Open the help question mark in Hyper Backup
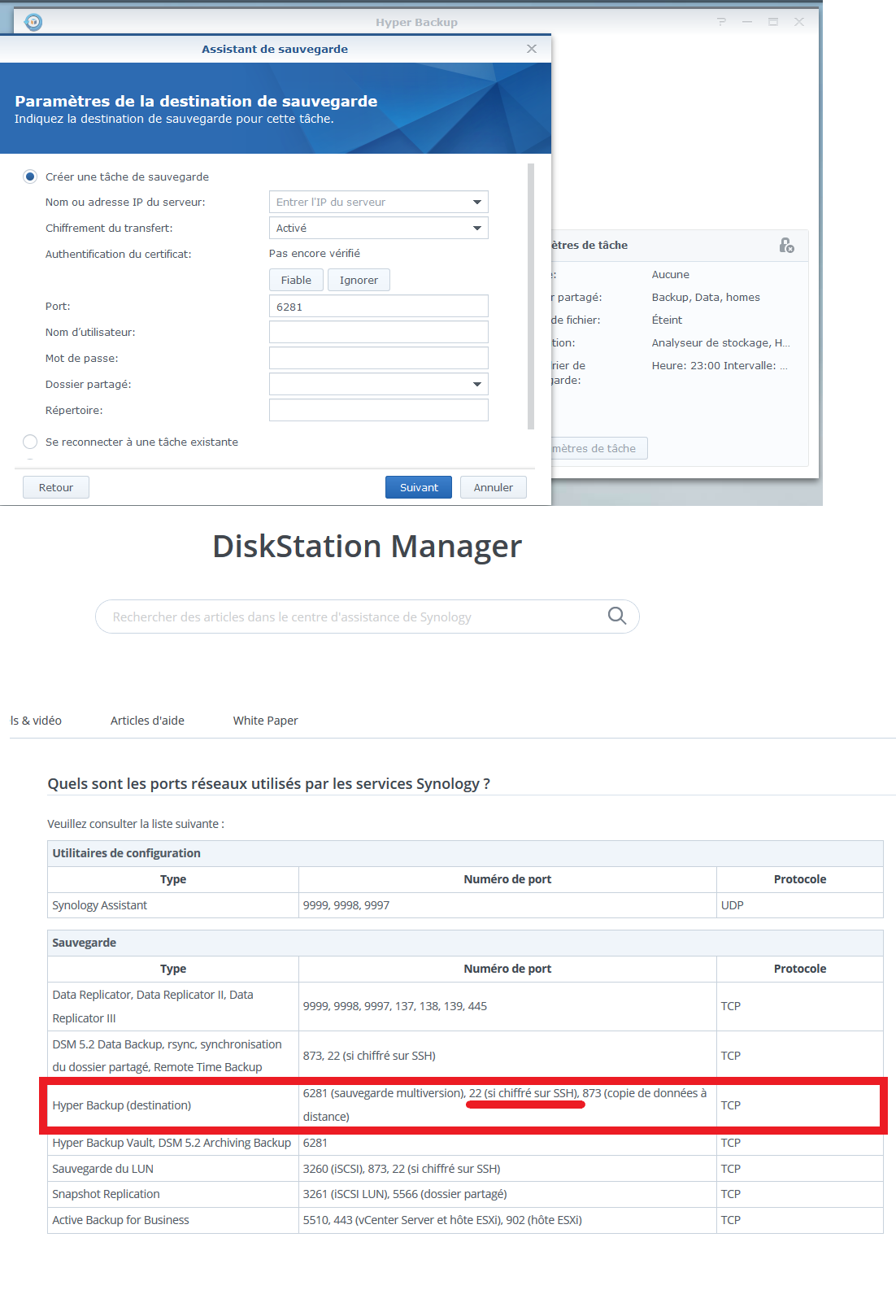Image resolution: width=896 pixels, height=1316 pixels. [x=721, y=22]
